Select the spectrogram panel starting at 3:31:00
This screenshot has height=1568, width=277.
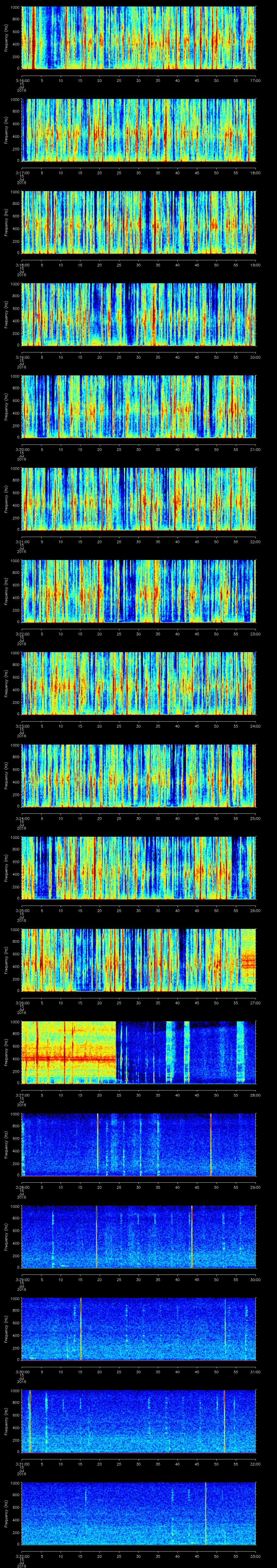pos(139,1421)
